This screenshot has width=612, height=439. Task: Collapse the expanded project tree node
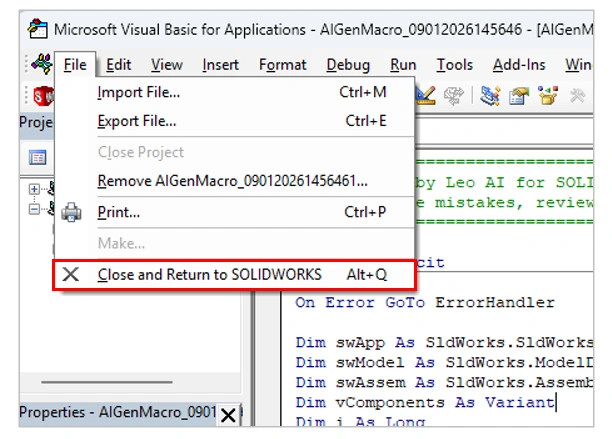pos(34,209)
